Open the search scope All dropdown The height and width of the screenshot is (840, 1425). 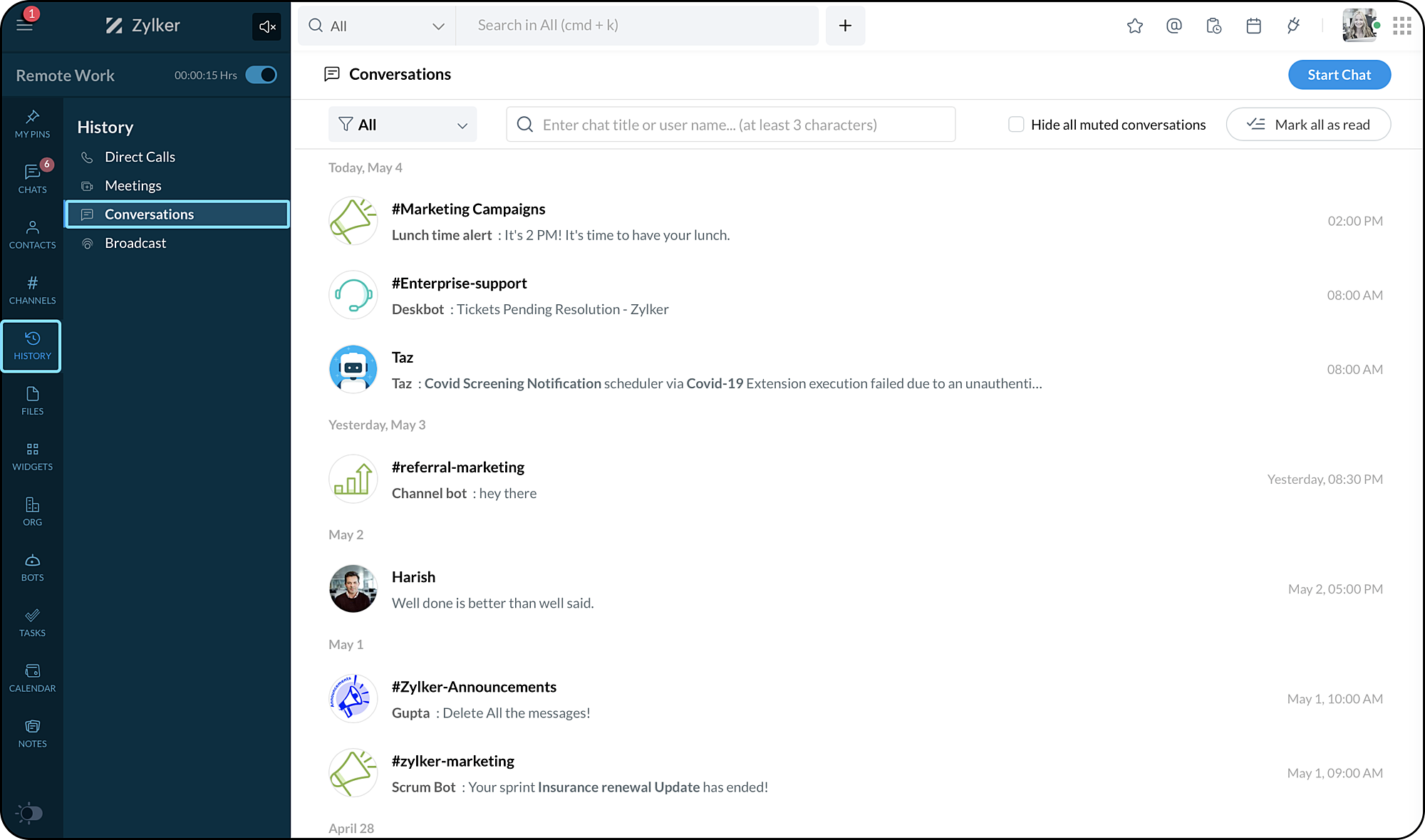tap(377, 26)
